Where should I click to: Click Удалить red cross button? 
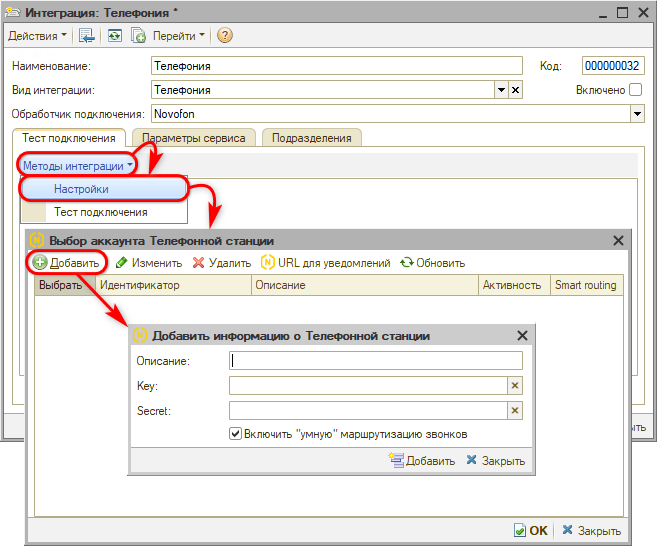pos(221,263)
